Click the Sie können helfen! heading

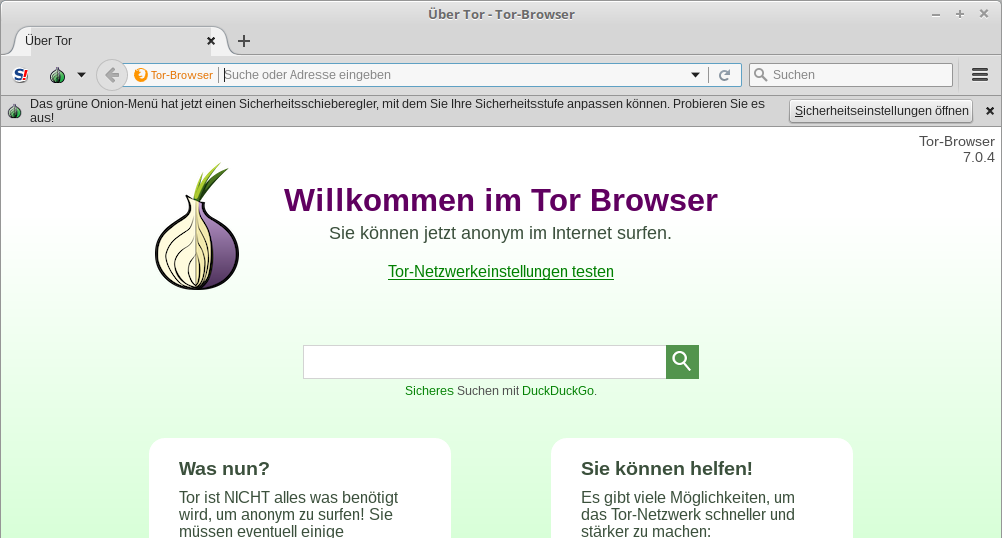click(667, 468)
